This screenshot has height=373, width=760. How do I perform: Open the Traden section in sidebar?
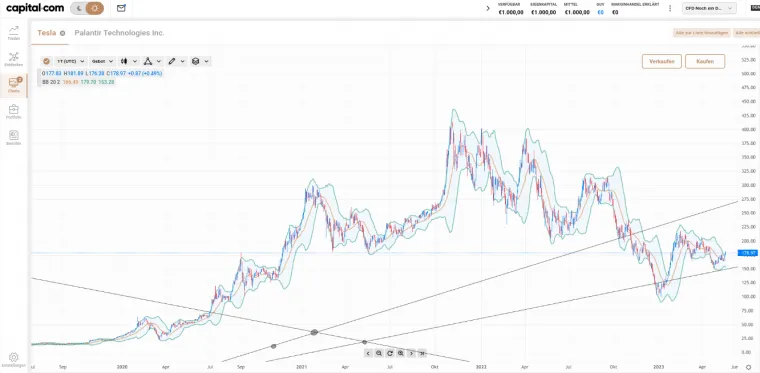coord(14,32)
